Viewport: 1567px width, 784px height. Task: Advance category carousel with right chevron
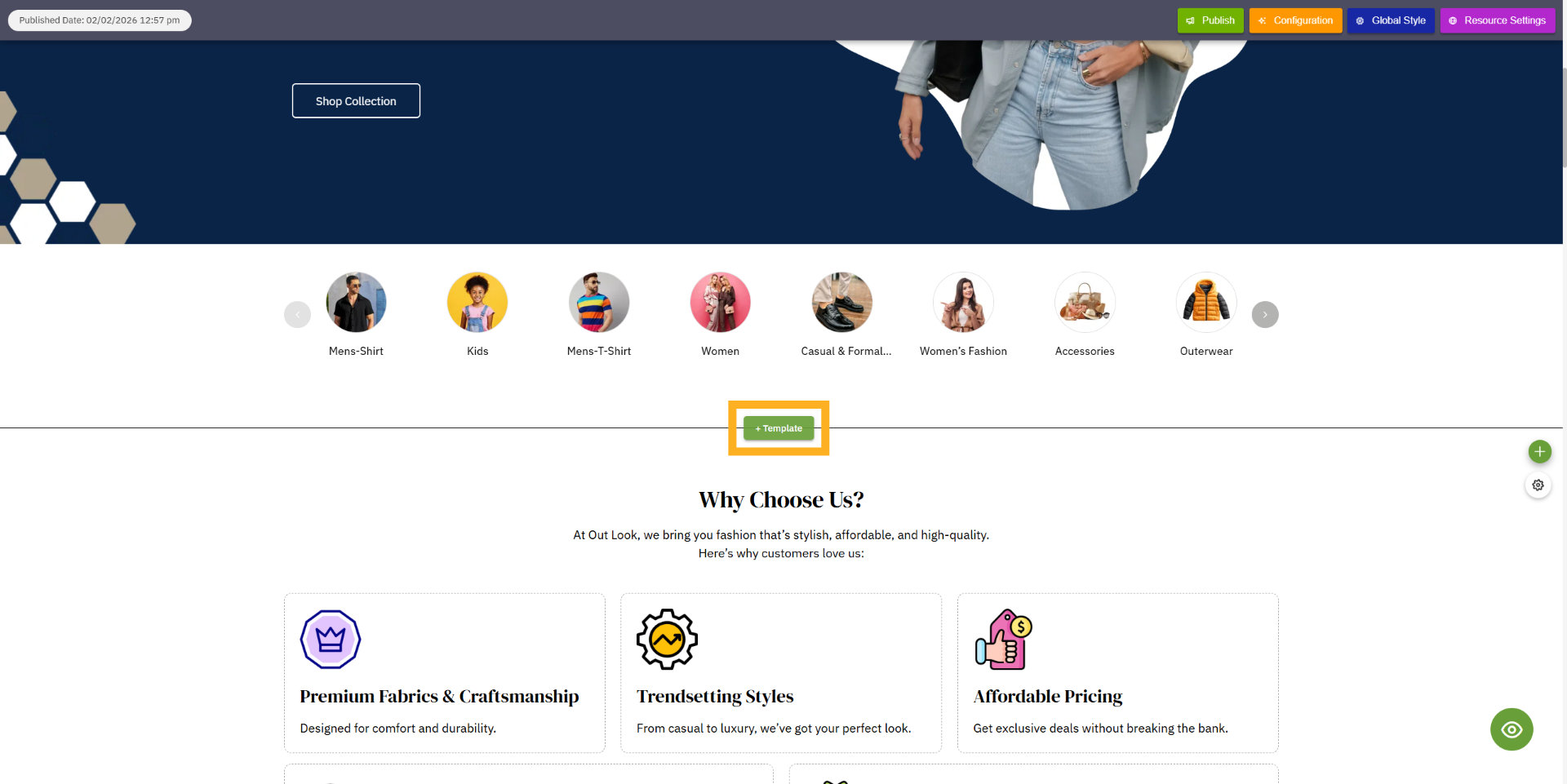[1265, 314]
